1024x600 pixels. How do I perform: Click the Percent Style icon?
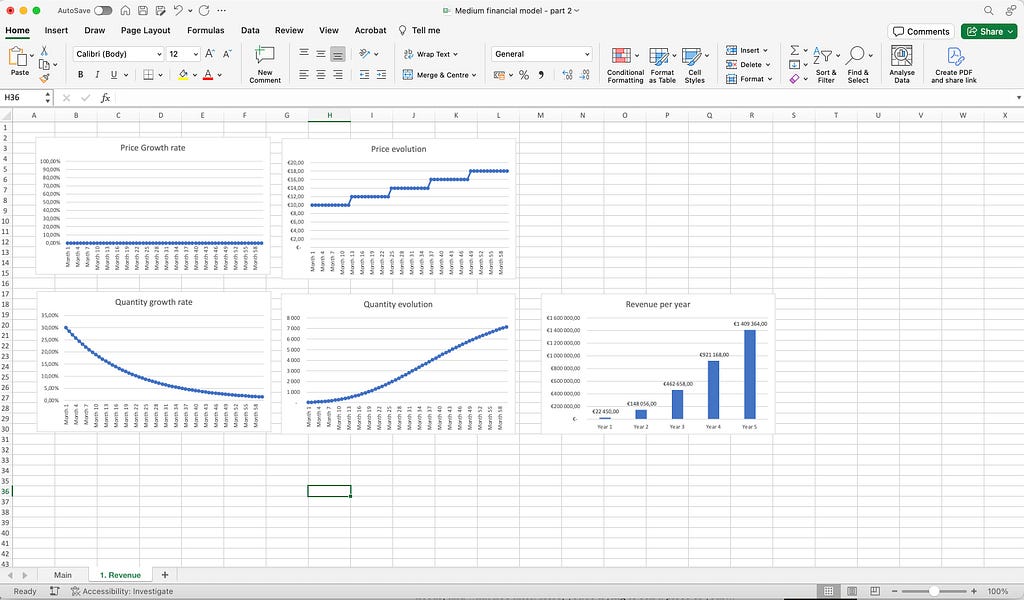(x=524, y=75)
